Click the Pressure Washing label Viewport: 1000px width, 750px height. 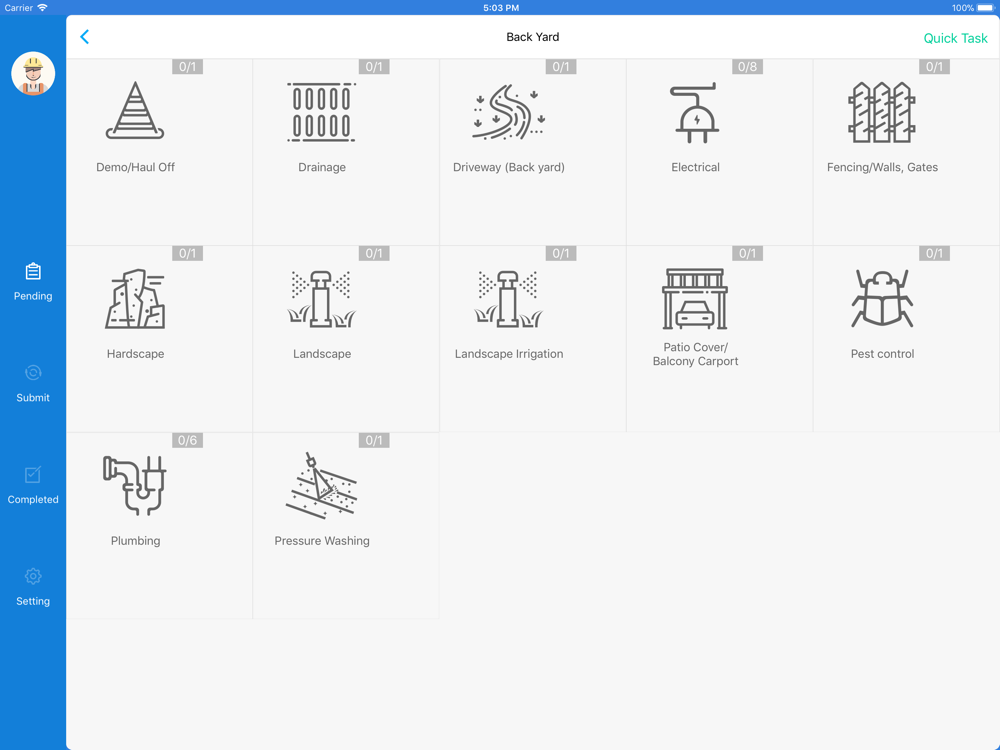pyautogui.click(x=322, y=541)
